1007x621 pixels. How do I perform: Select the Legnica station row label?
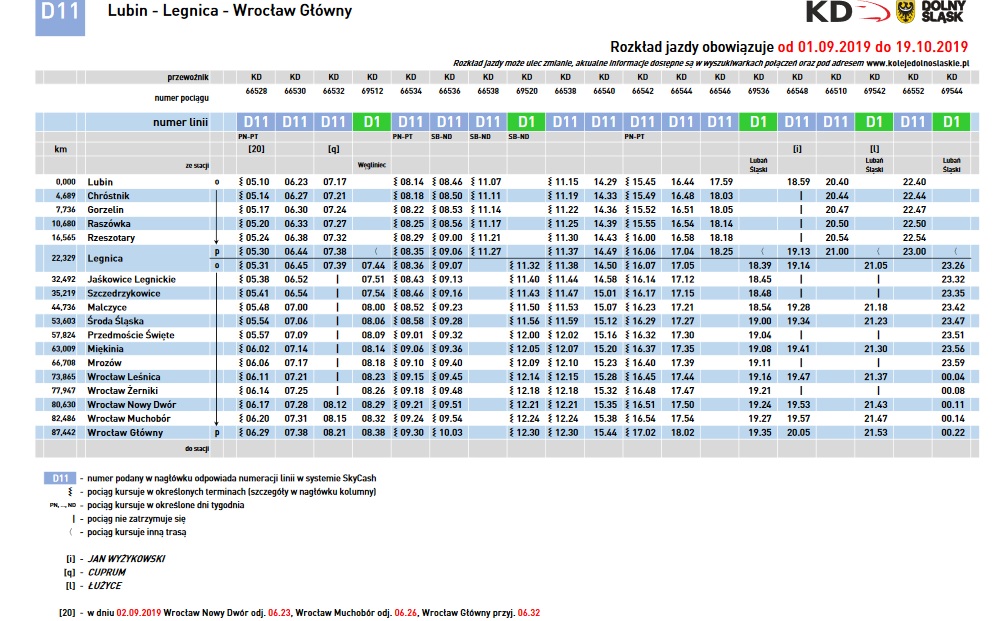coord(105,258)
